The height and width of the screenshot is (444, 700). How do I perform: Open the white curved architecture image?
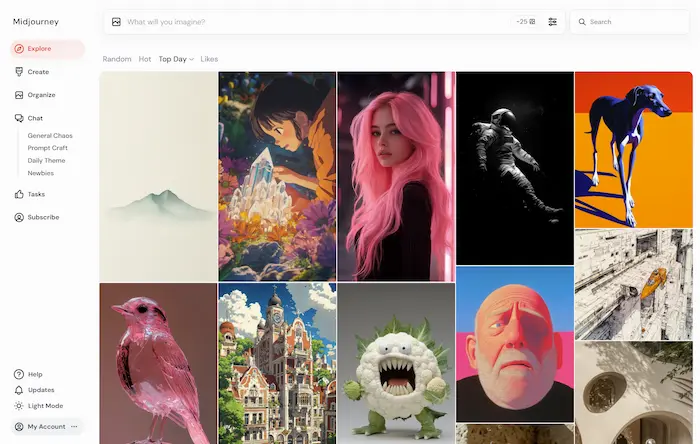tap(633, 393)
